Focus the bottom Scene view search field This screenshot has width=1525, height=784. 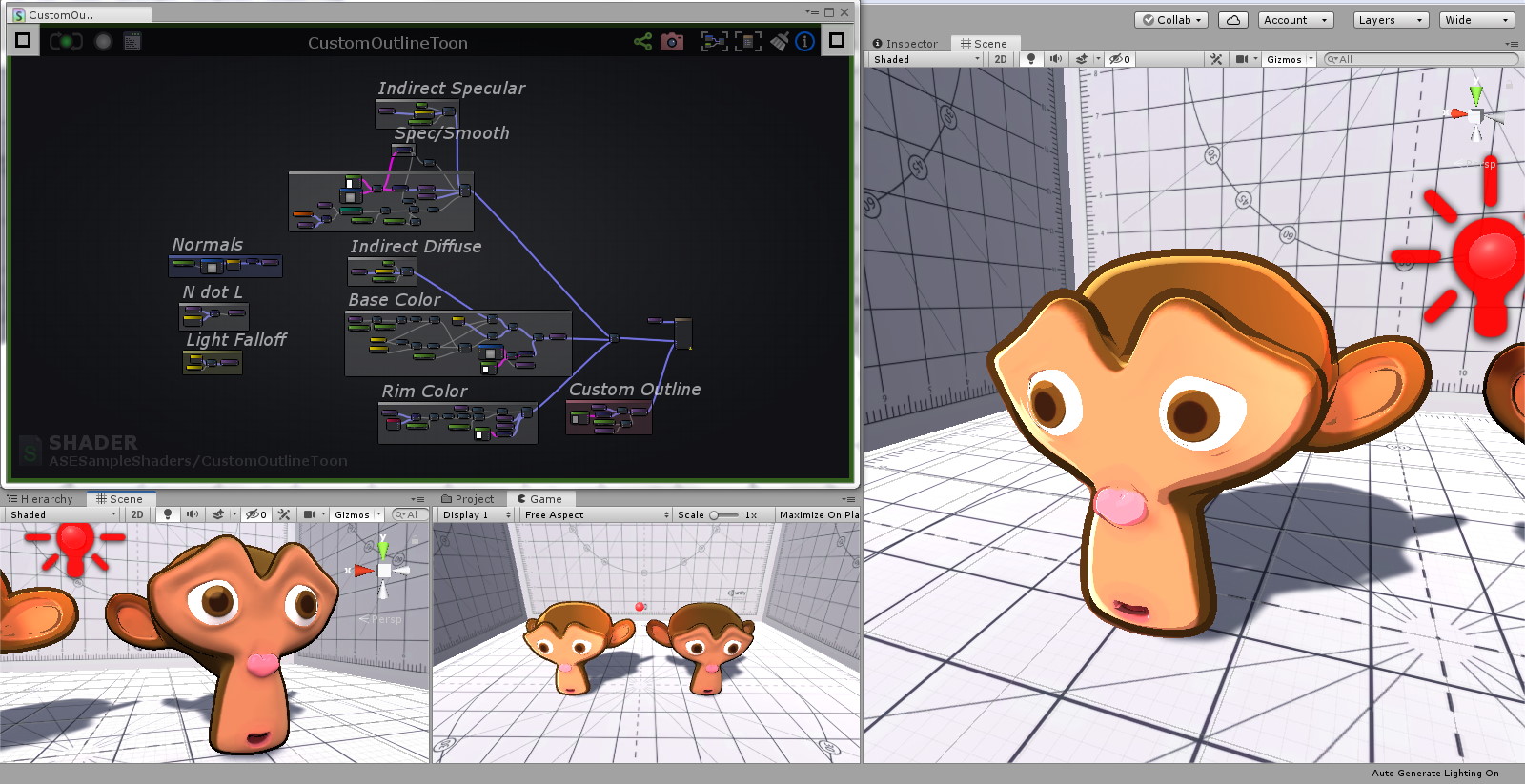[409, 514]
